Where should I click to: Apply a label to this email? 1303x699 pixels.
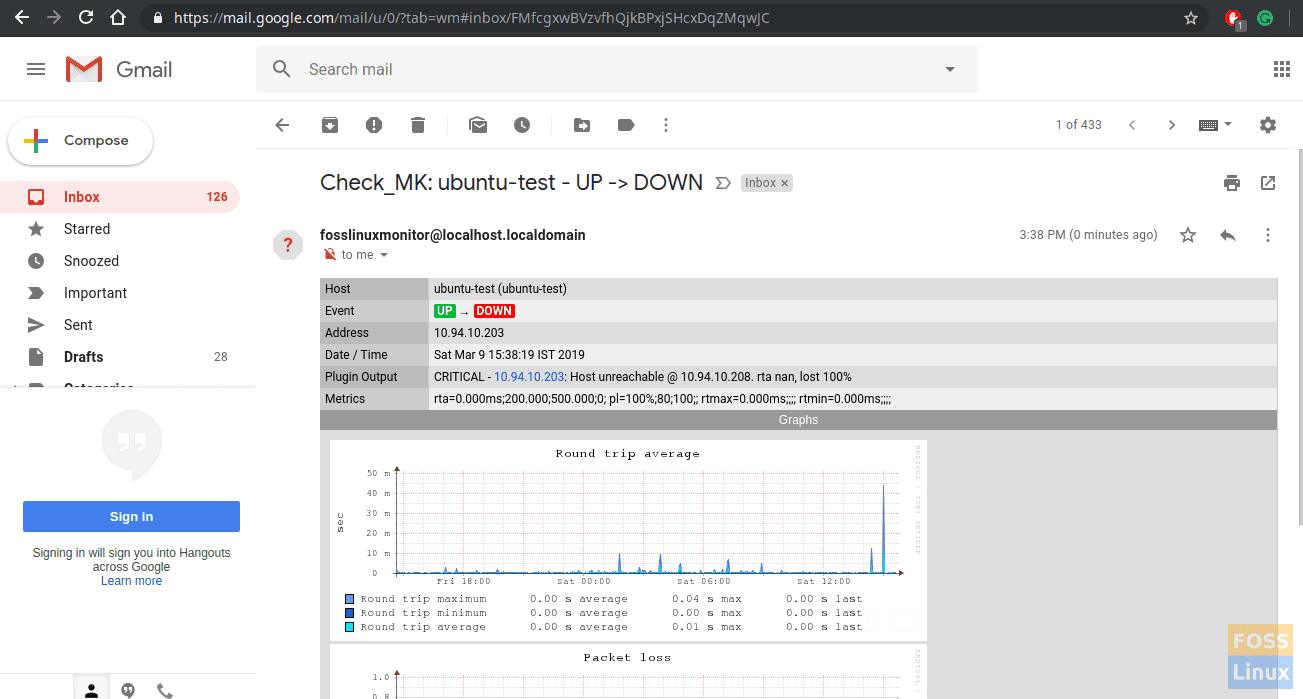point(626,125)
